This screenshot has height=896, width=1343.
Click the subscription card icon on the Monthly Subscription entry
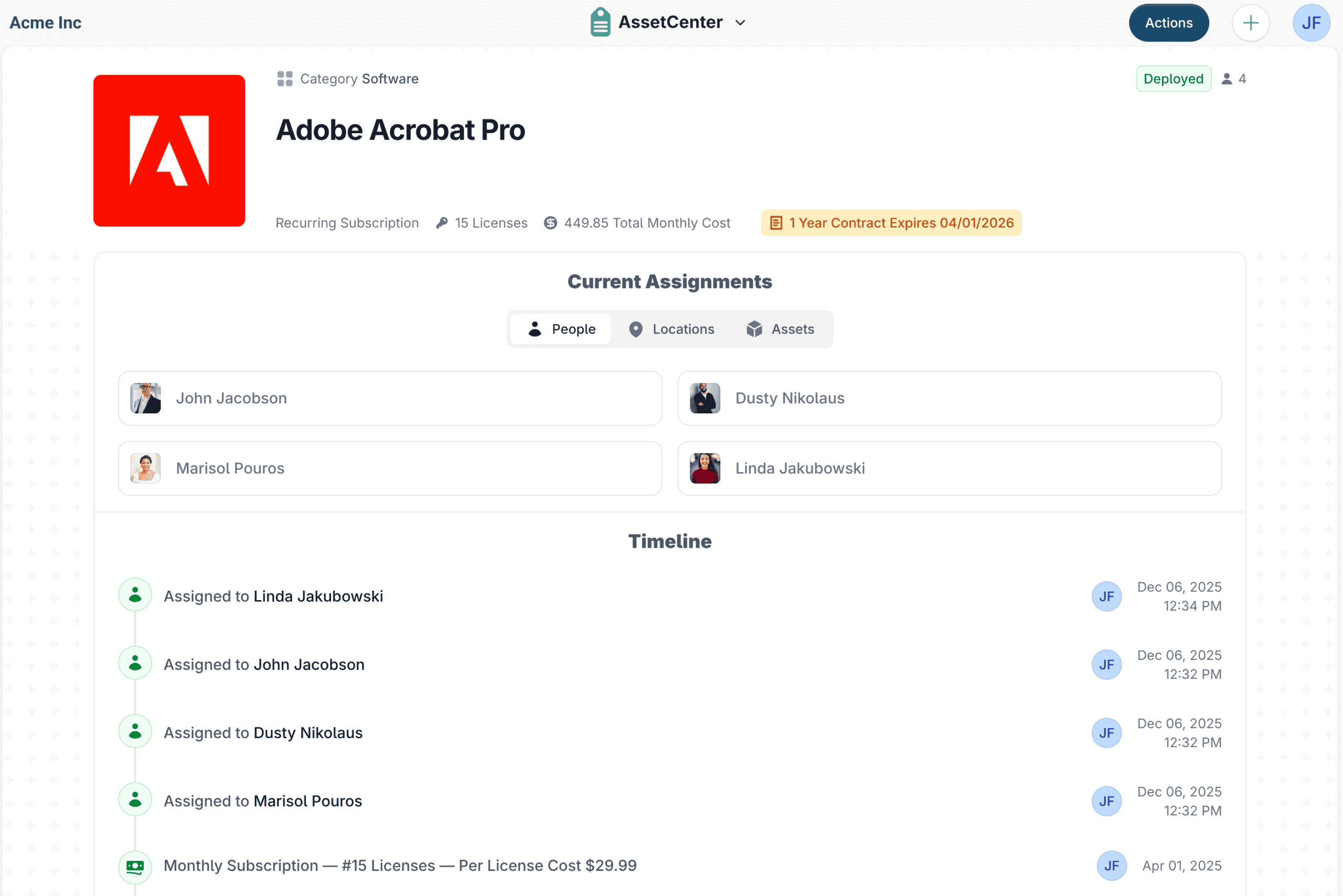(x=134, y=866)
